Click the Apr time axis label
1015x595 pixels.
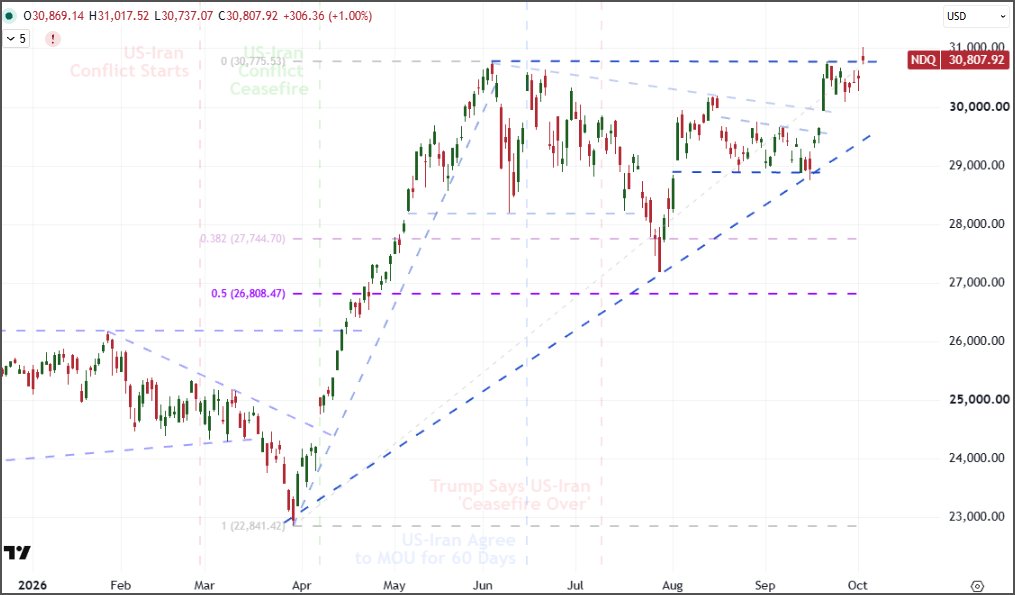[x=302, y=585]
